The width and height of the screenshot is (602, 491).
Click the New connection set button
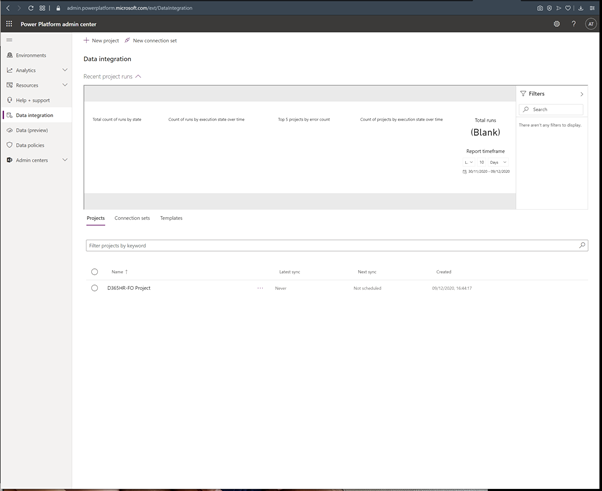(x=150, y=40)
